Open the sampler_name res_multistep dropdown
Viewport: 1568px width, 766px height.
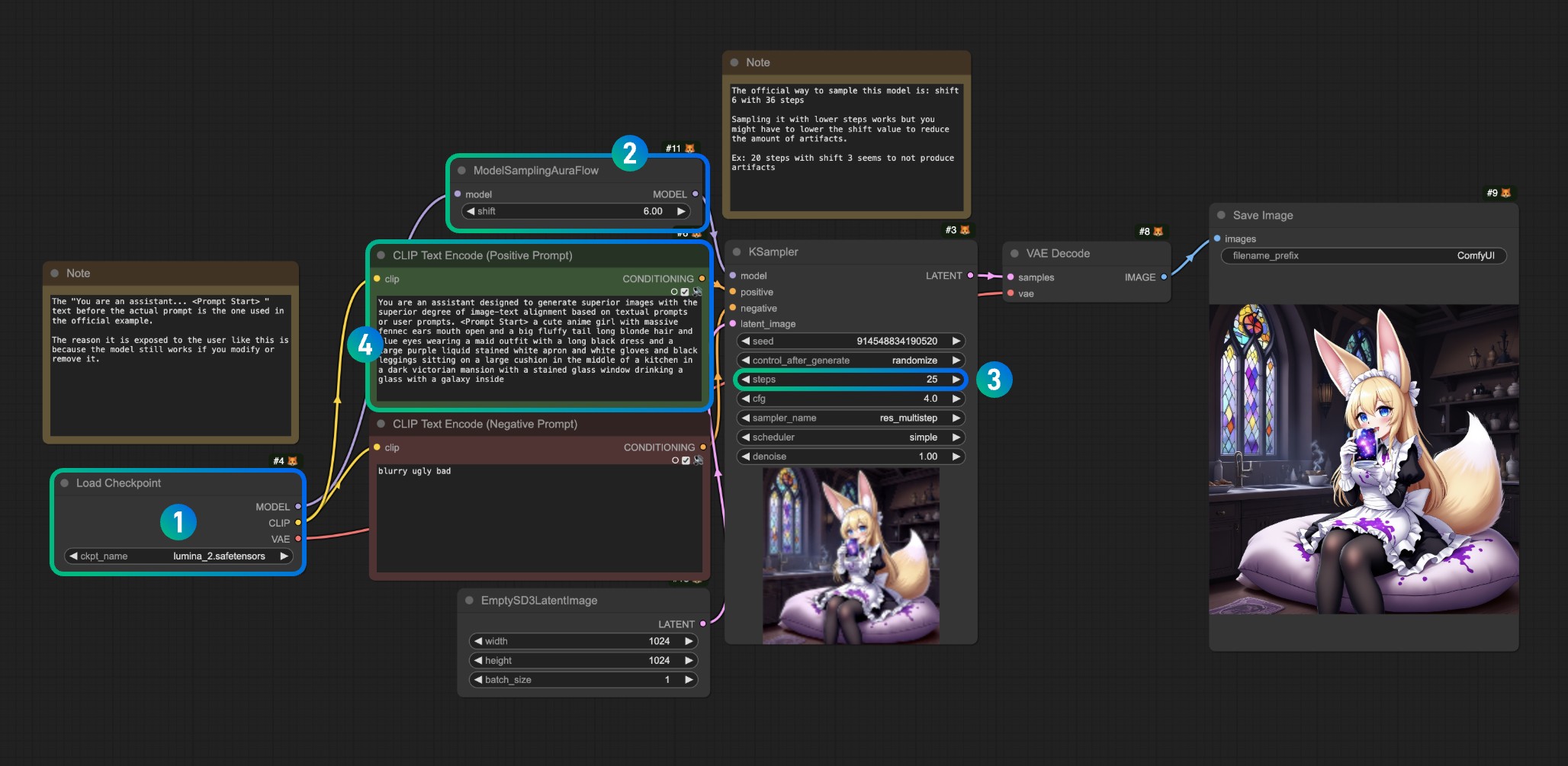(x=850, y=418)
